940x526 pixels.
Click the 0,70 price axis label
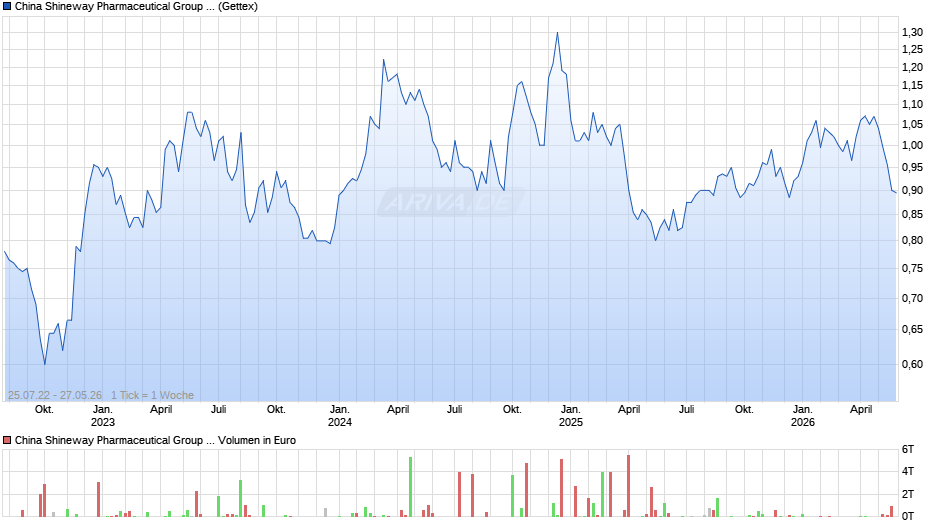pyautogui.click(x=912, y=298)
